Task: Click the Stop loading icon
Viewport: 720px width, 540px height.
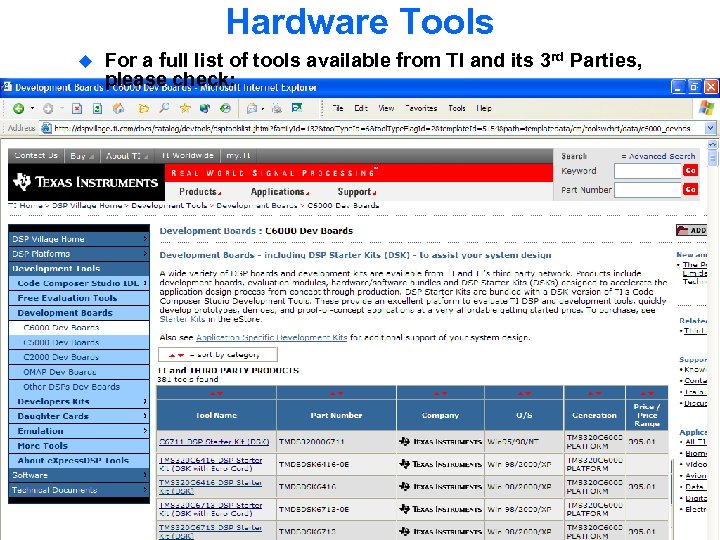Action: coord(77,108)
